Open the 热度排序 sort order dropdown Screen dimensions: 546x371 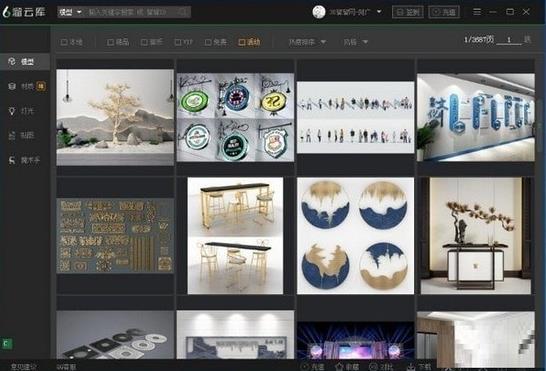point(307,42)
